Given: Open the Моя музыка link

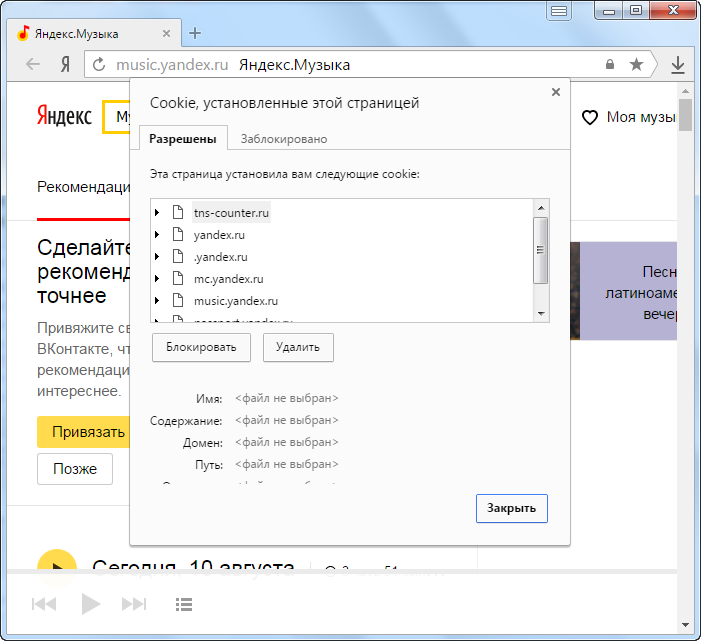Looking at the screenshot, I should (x=641, y=117).
